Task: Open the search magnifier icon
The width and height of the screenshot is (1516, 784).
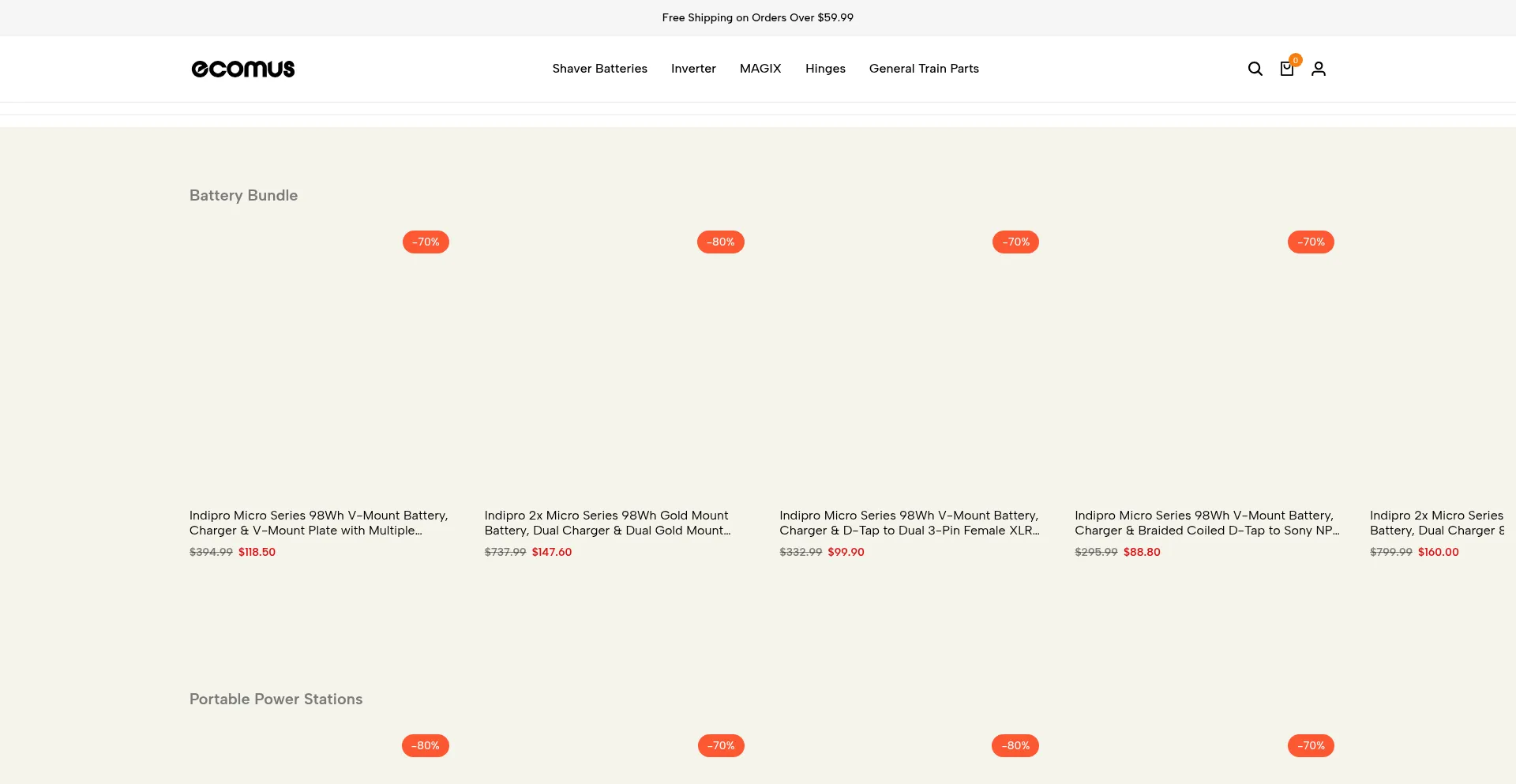Action: click(x=1255, y=69)
